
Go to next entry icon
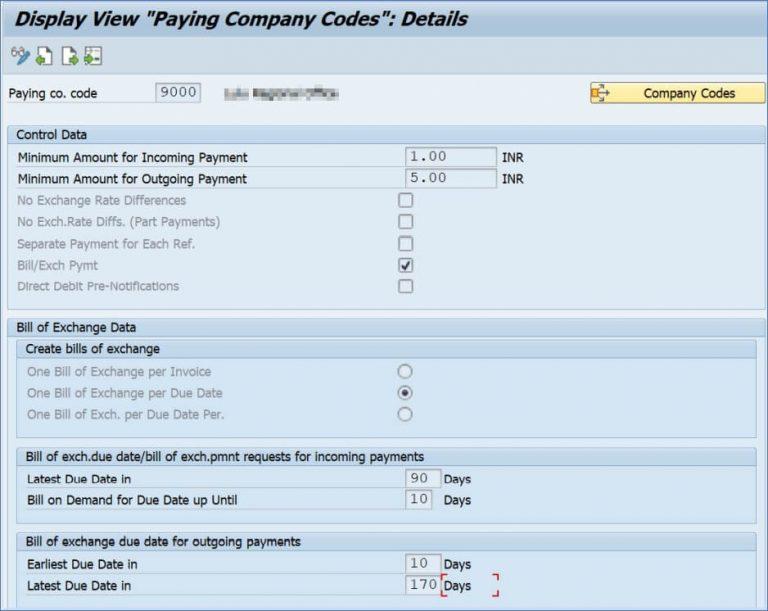click(70, 56)
